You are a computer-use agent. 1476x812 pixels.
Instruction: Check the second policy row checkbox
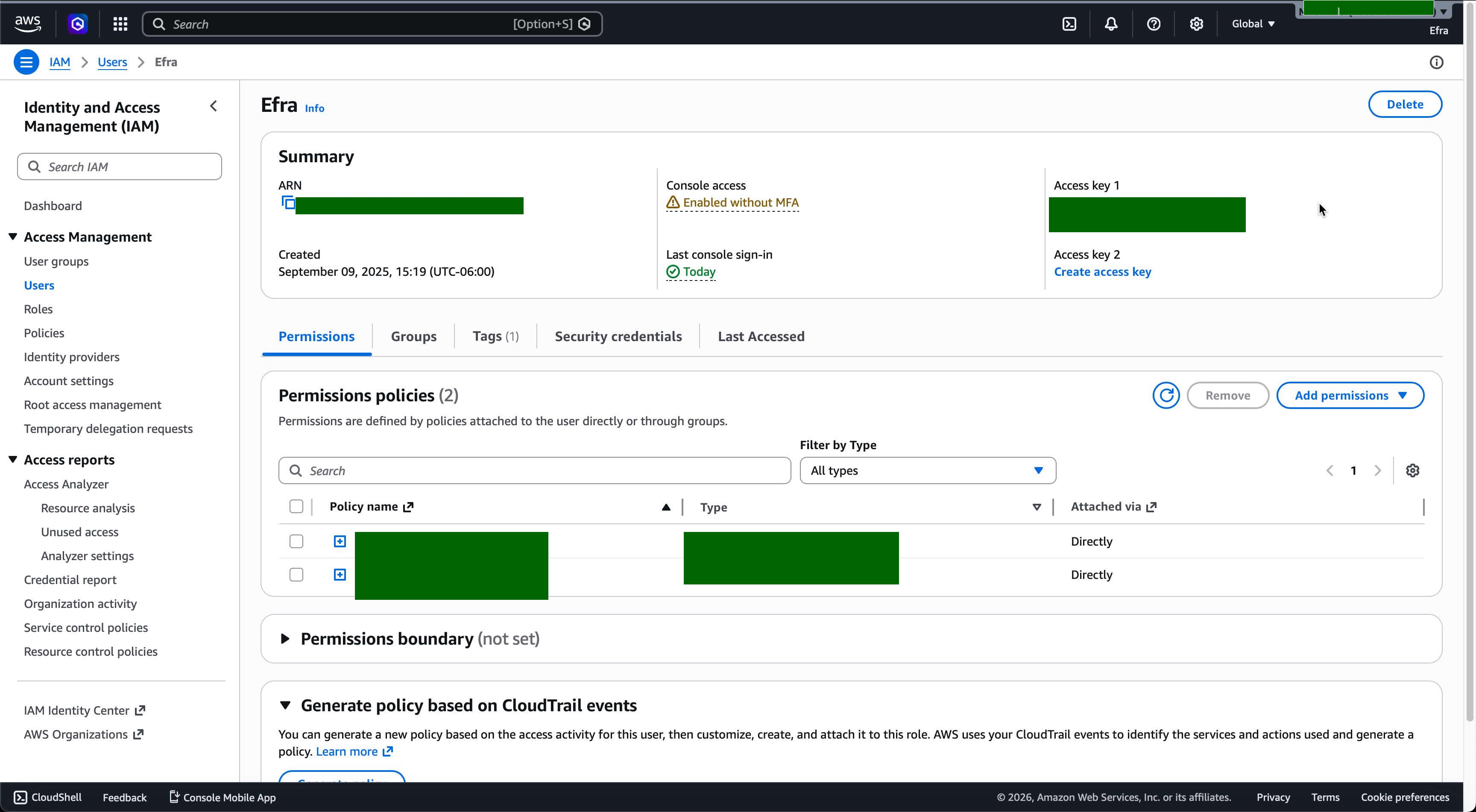[296, 574]
